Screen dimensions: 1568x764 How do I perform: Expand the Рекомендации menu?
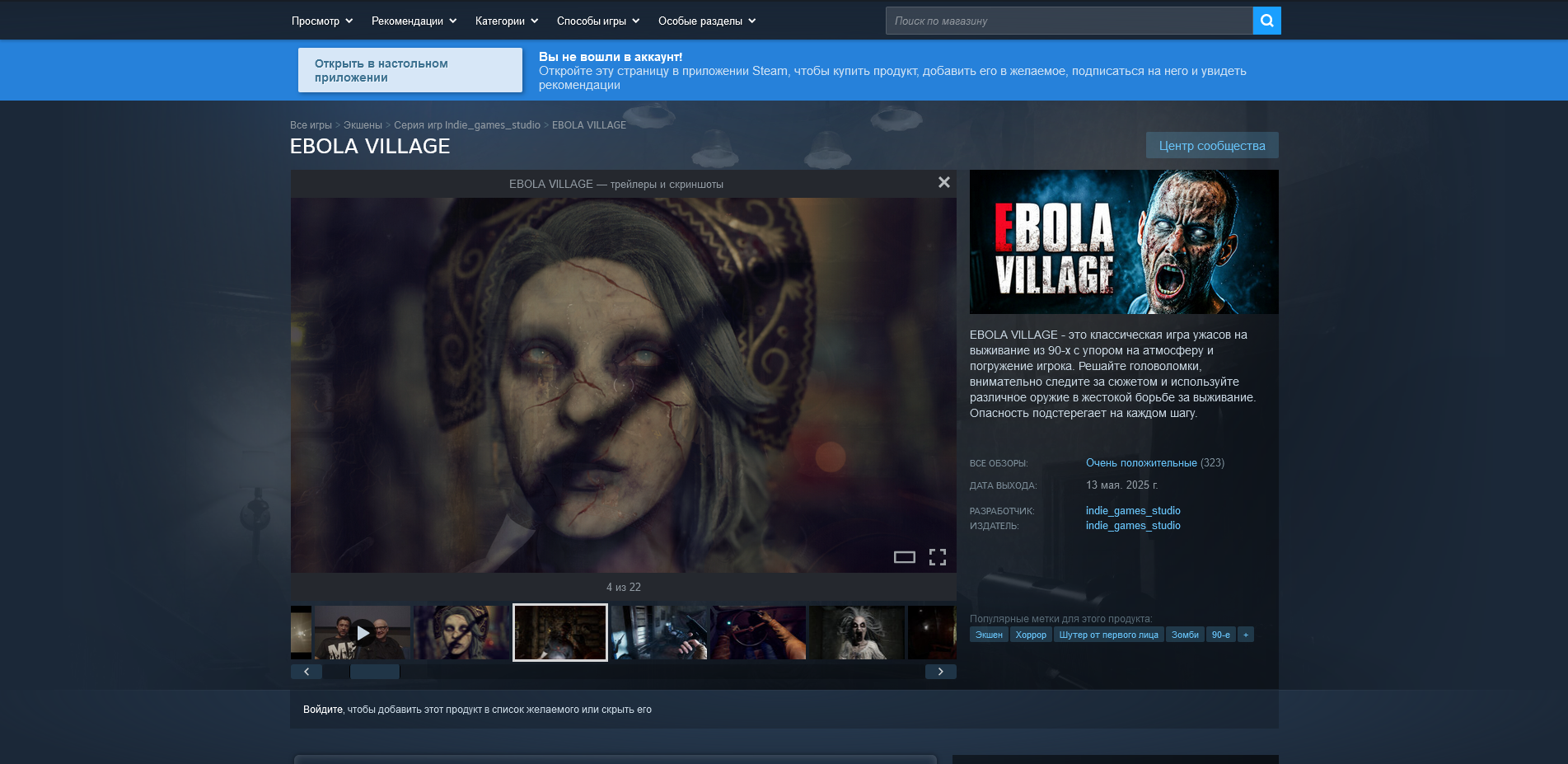point(414,21)
